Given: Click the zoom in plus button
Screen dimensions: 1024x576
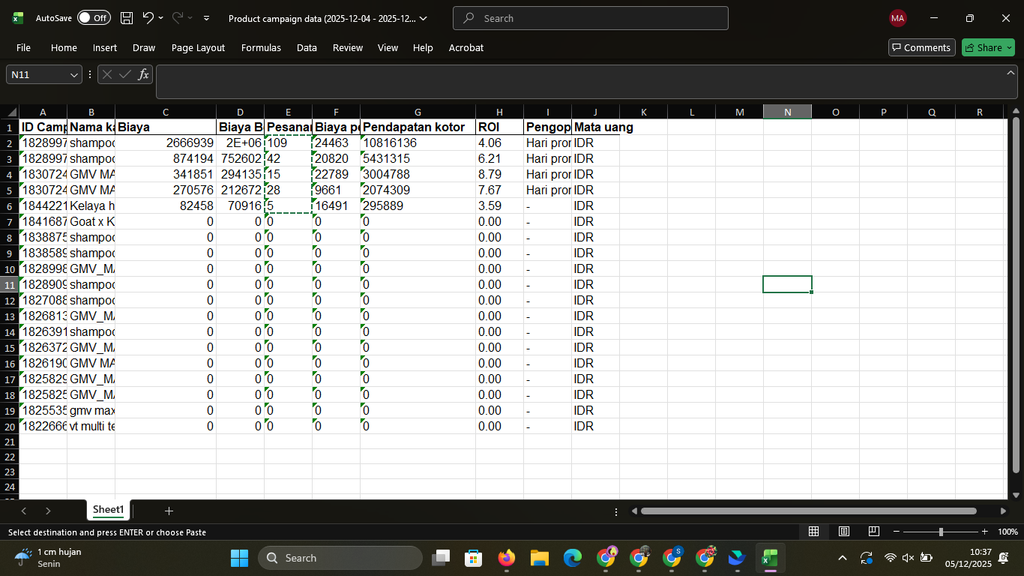Looking at the screenshot, I should tap(984, 532).
